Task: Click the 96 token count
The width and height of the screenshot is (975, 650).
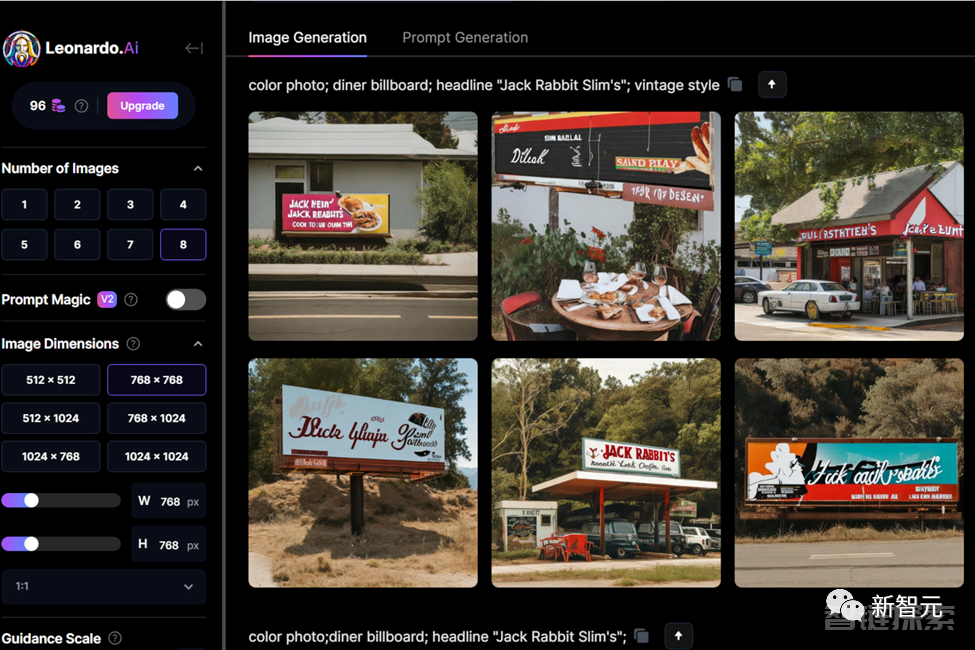Action: tap(38, 106)
